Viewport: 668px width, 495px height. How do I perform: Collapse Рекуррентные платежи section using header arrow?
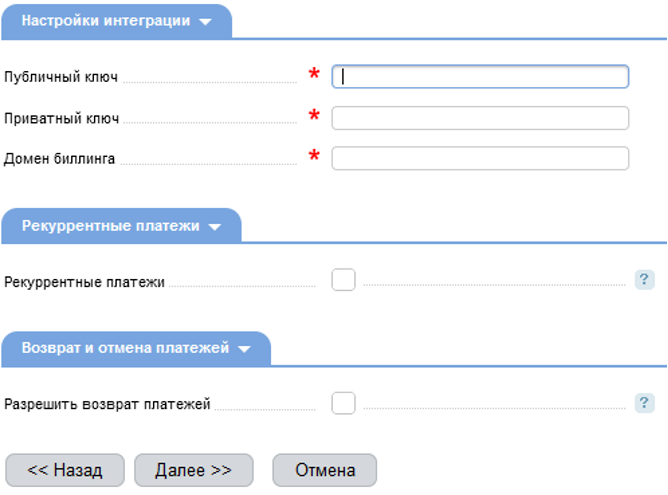(215, 227)
